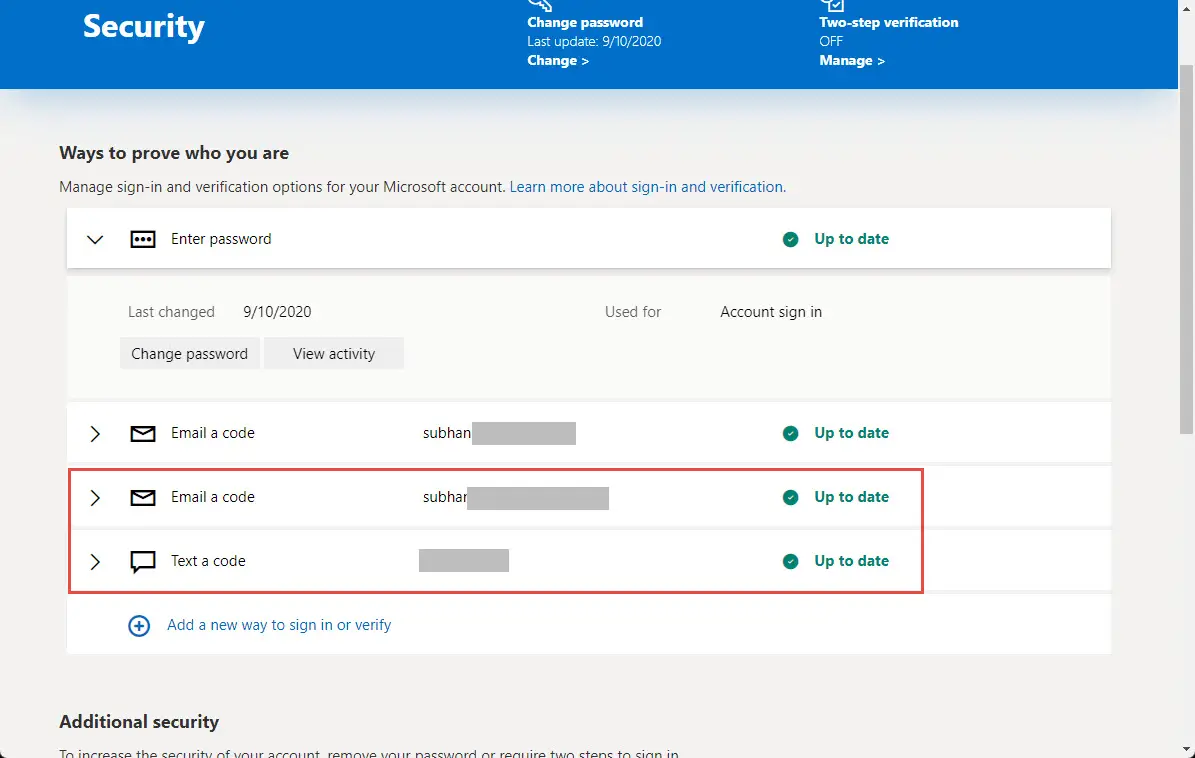Select the speech bubble icon for Text a code
The width and height of the screenshot is (1195, 758).
coord(142,561)
